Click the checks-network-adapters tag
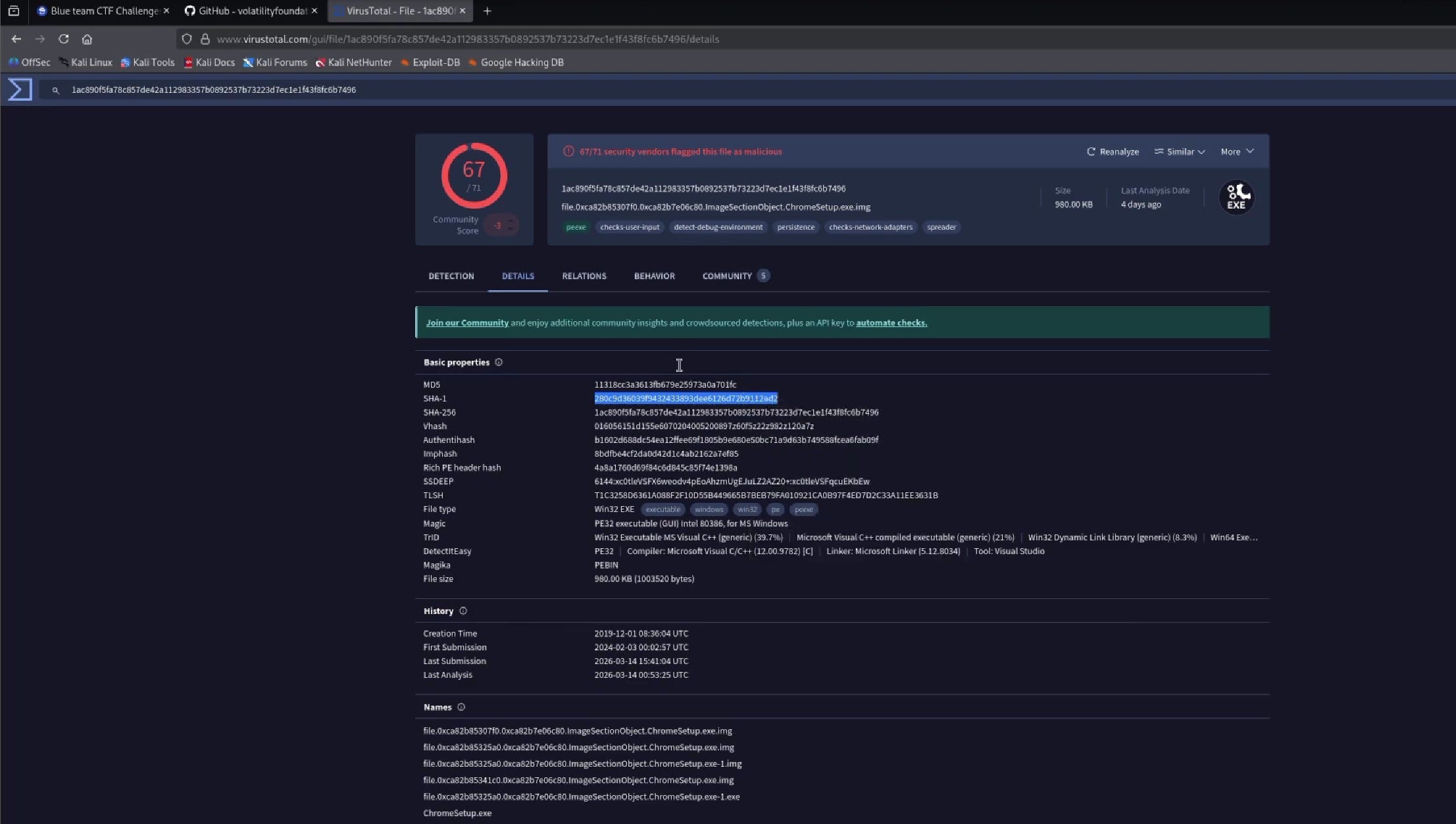Viewport: 1456px width, 824px height. 870,227
